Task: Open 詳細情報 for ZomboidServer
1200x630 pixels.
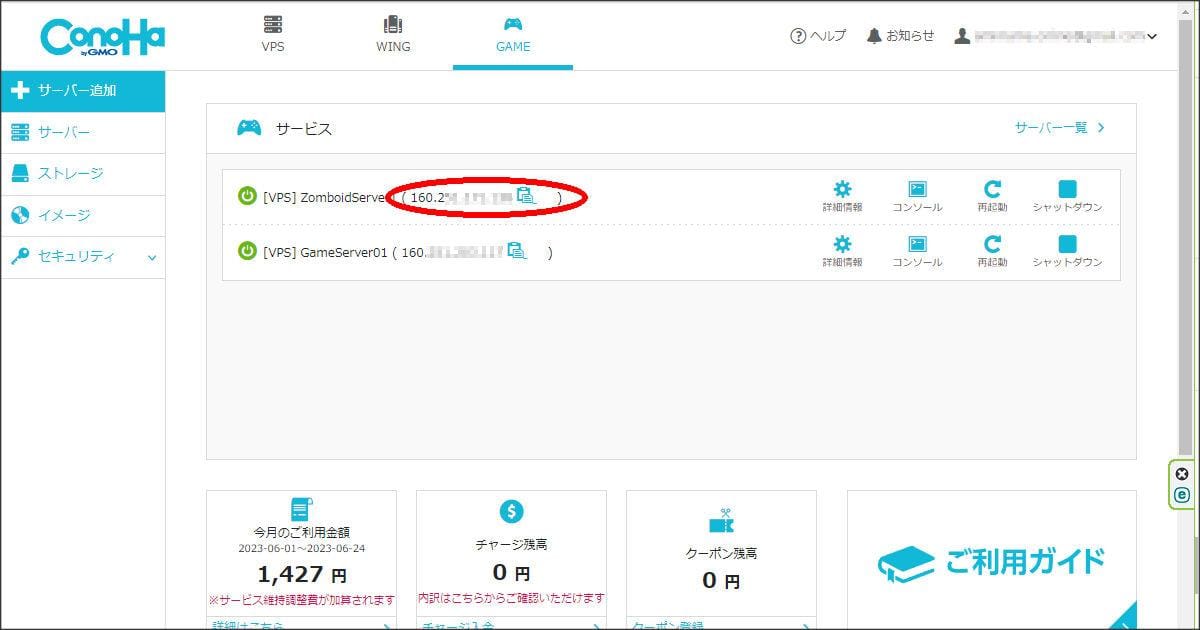Action: click(x=843, y=197)
